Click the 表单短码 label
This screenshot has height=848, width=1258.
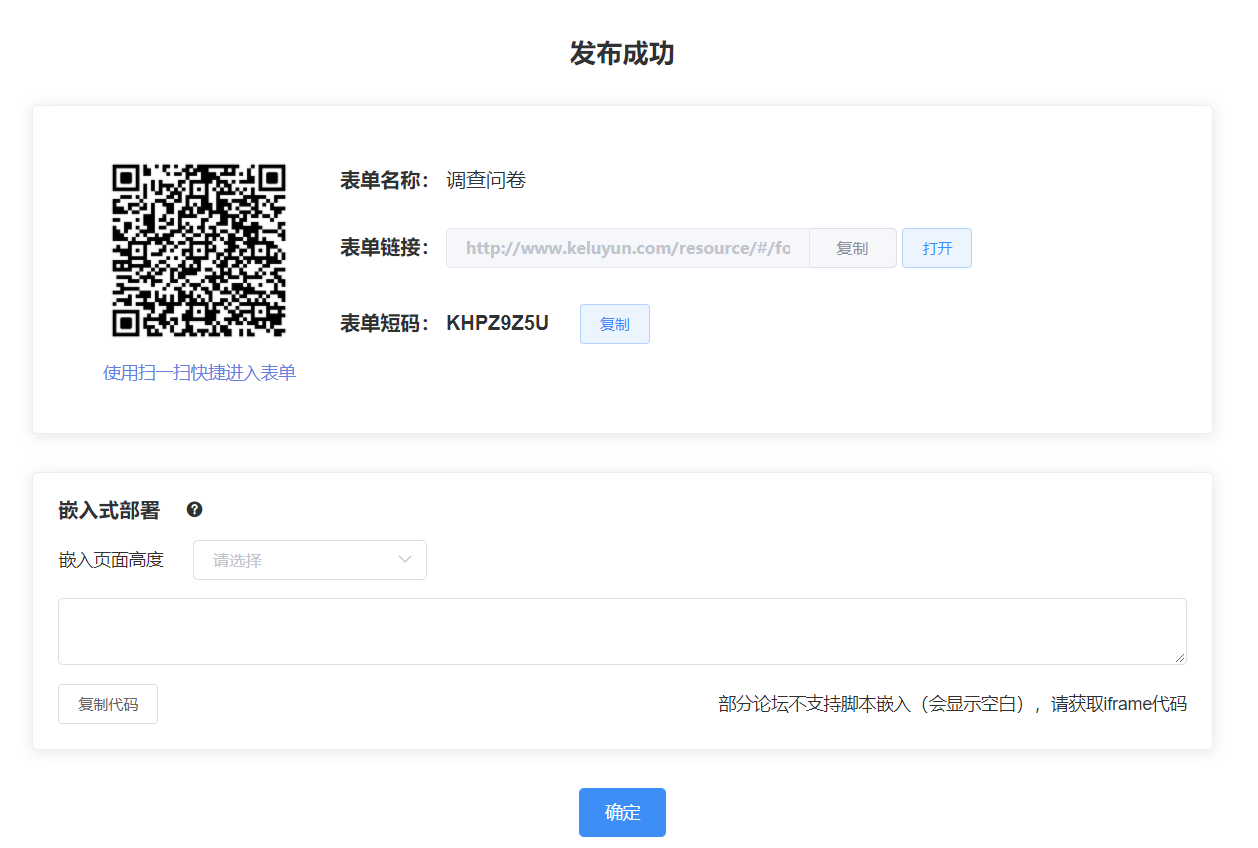tap(385, 324)
